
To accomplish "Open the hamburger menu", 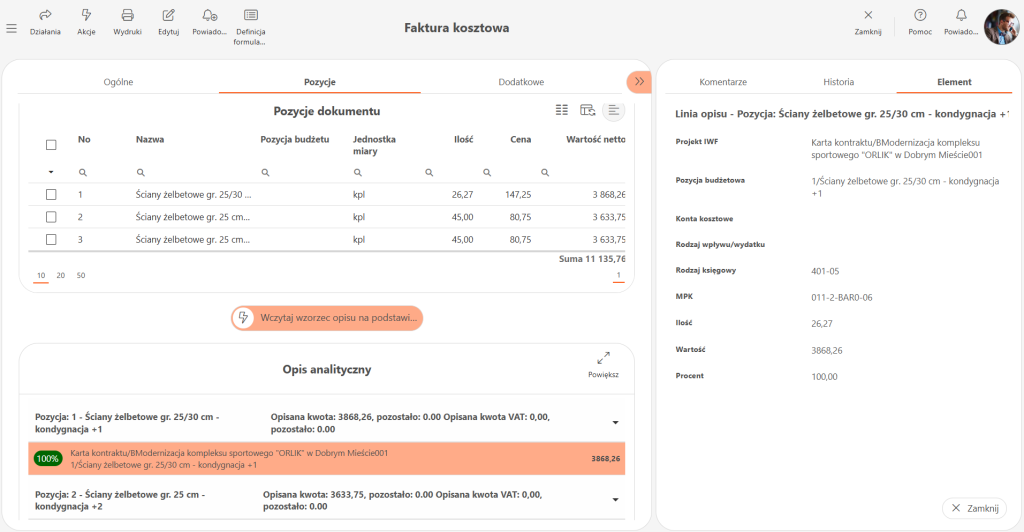I will point(11,28).
